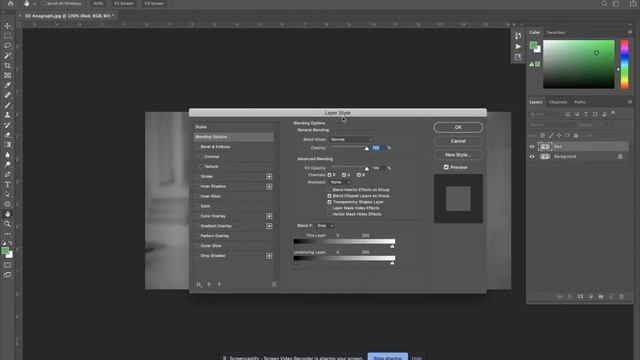Select the Move tool
The height and width of the screenshot is (360, 640).
tap(7, 26)
